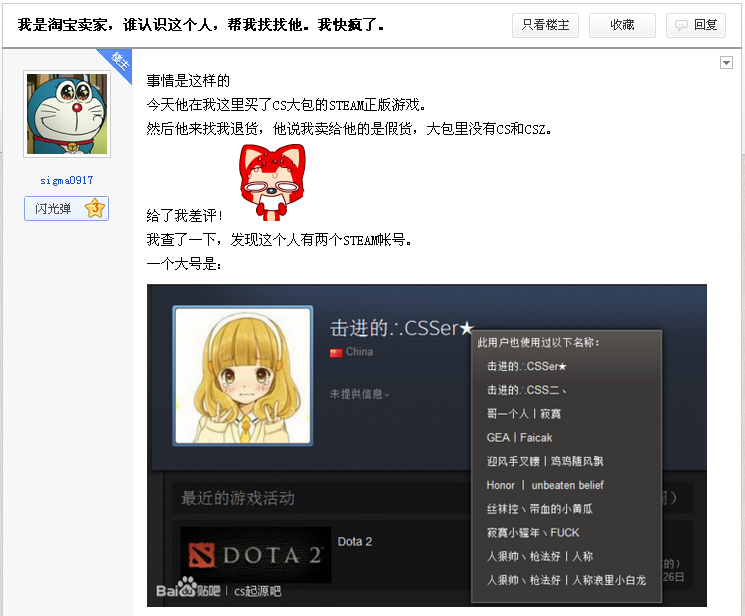Select Honor丨unbeaten belief alias entry
Screen dimensions: 745x616
coord(545,485)
